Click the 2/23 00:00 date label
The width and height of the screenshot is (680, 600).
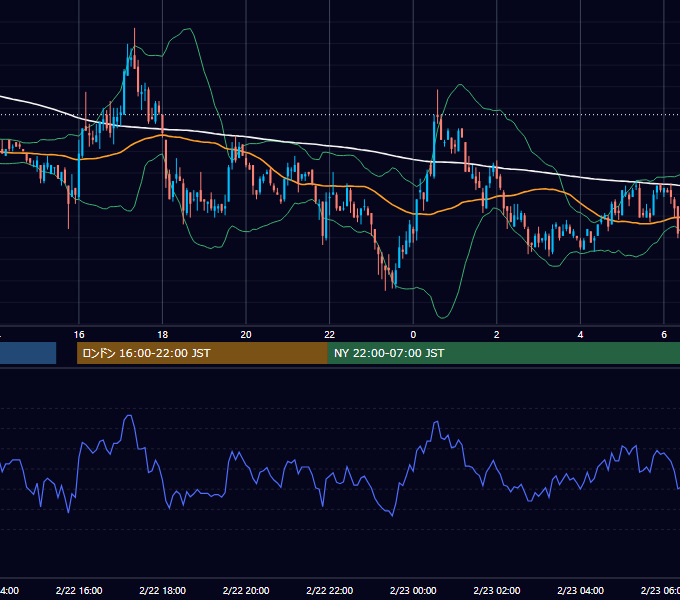[413, 590]
